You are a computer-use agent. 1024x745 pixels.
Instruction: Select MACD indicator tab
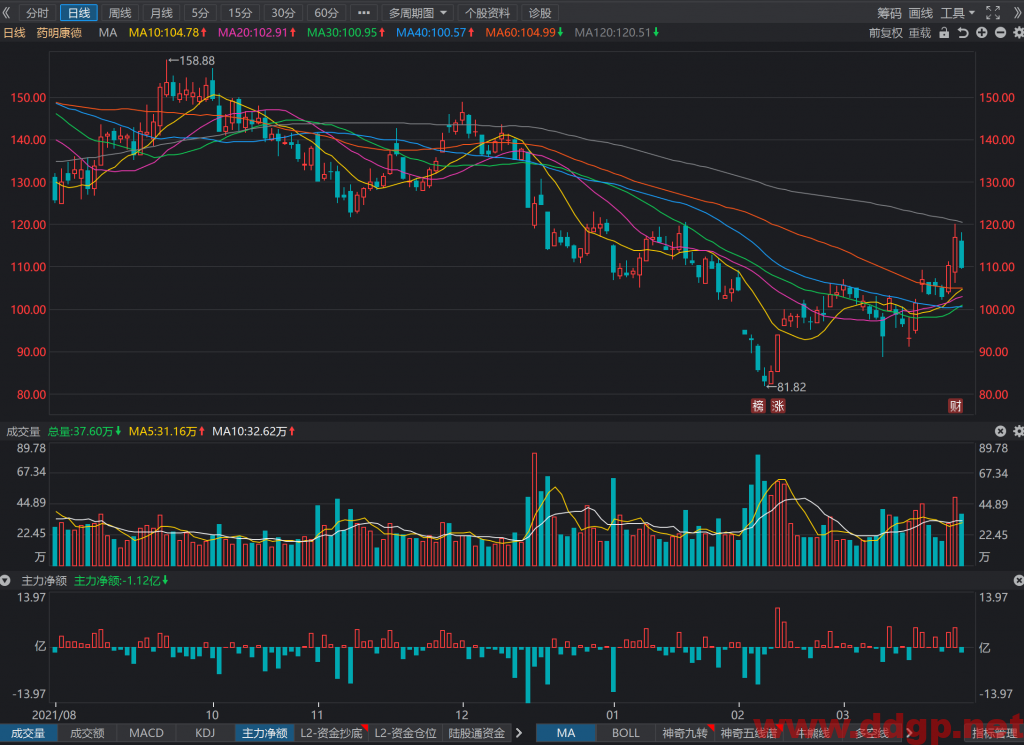(146, 733)
